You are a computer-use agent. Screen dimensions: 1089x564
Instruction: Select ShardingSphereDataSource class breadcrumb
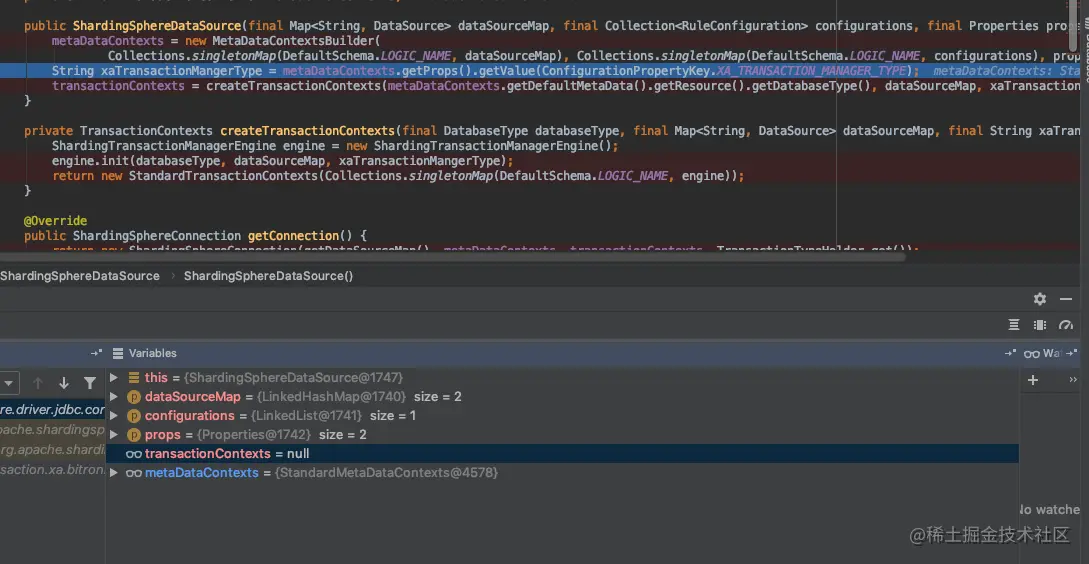(x=80, y=276)
